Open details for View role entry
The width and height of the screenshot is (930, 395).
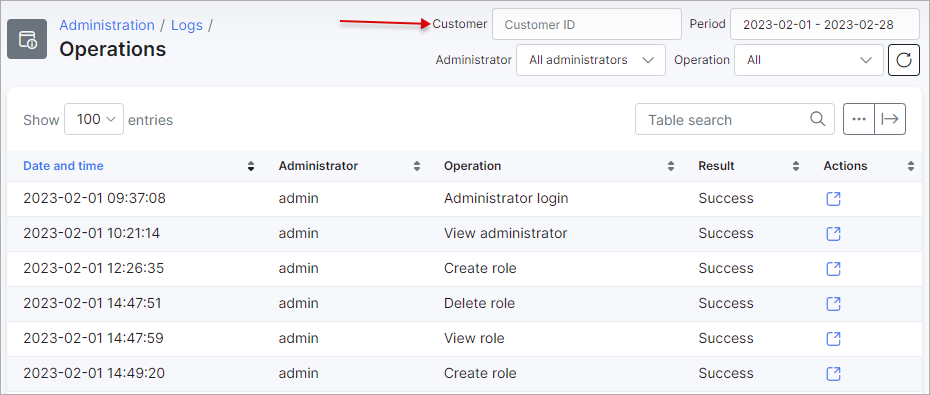click(x=833, y=339)
